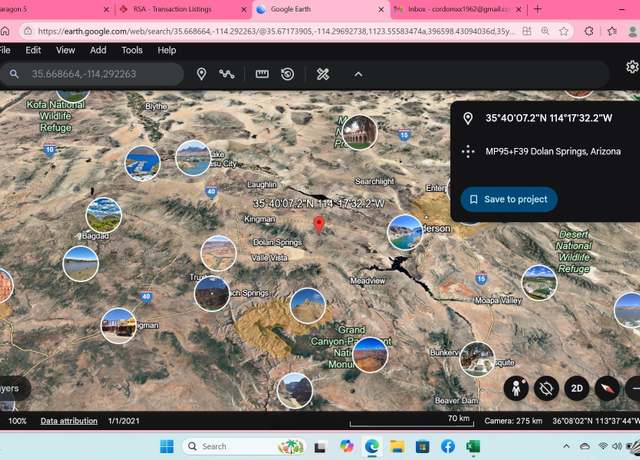Click the Windows taskbar Search box

tap(244, 446)
